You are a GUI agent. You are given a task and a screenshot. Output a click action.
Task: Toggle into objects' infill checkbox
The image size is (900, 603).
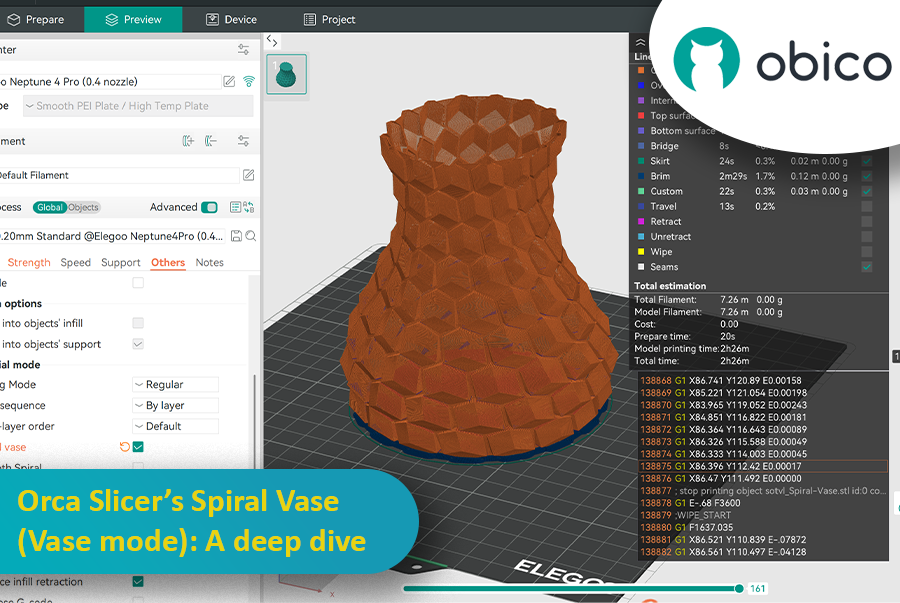pyautogui.click(x=138, y=323)
